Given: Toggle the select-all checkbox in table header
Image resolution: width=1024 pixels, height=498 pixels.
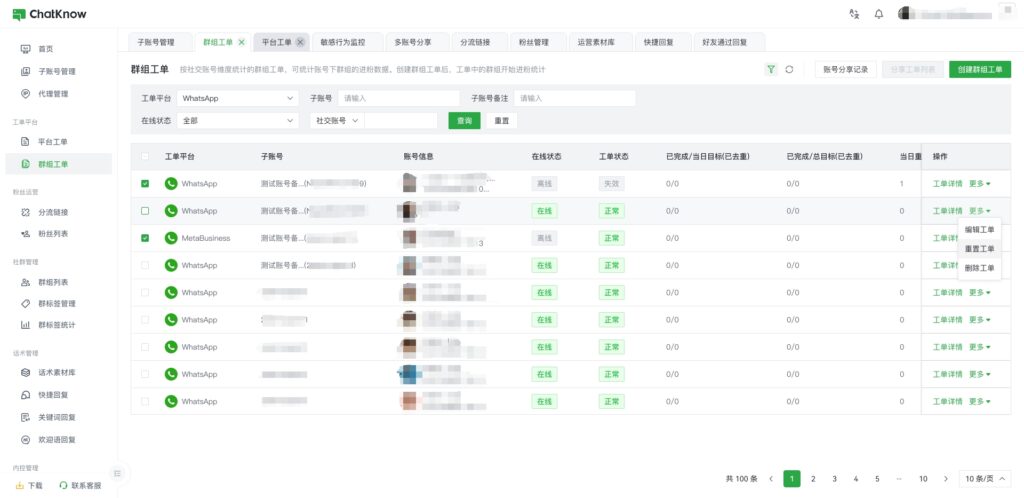Looking at the screenshot, I should [x=145, y=157].
